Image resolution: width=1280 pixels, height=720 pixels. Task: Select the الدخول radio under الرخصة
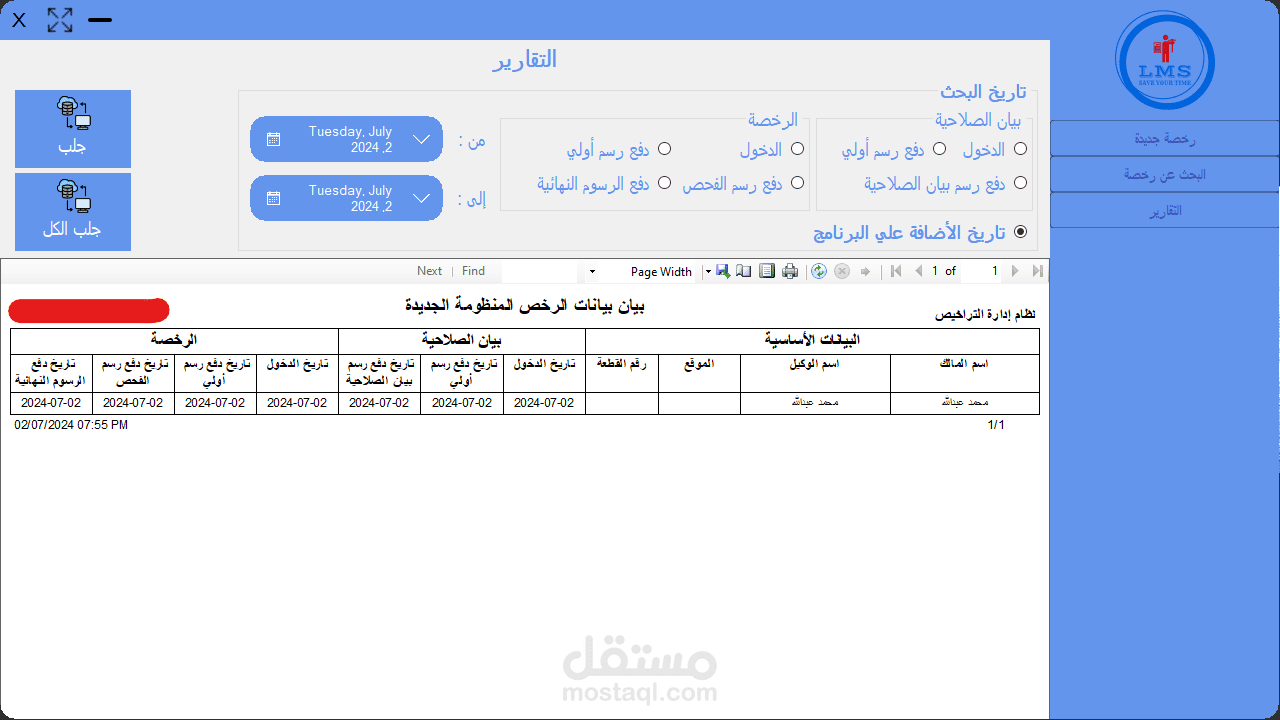click(x=797, y=148)
